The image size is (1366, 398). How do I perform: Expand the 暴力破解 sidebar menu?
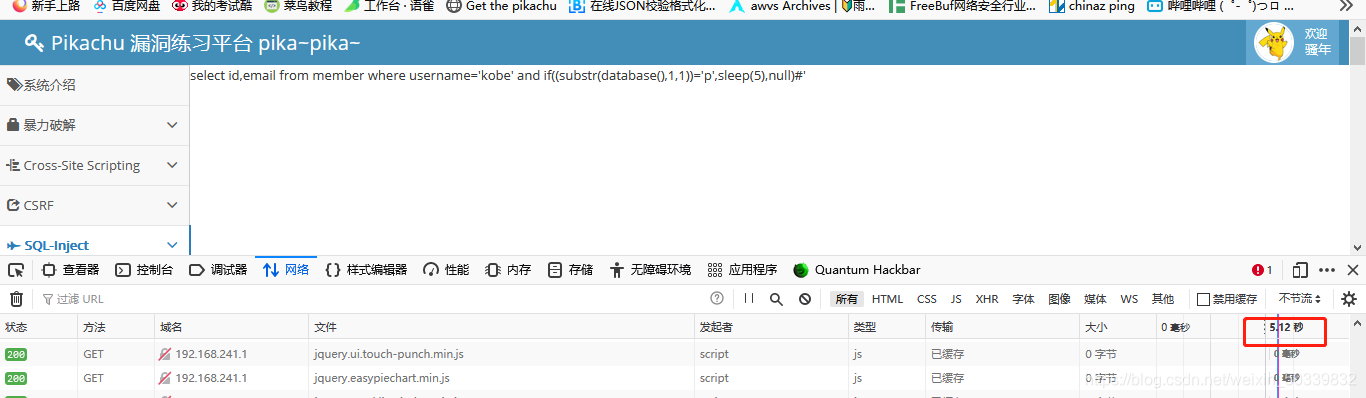94,125
